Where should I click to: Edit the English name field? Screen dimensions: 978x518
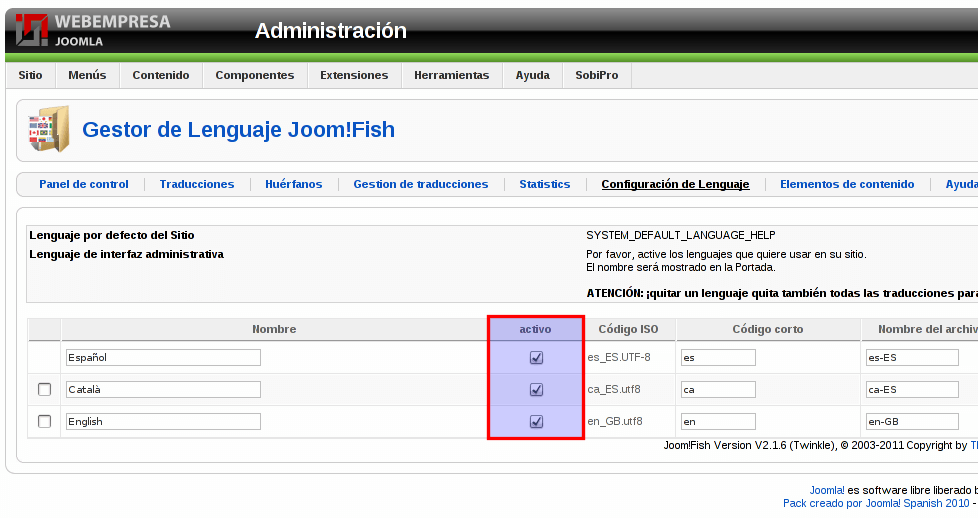pyautogui.click(x=163, y=421)
